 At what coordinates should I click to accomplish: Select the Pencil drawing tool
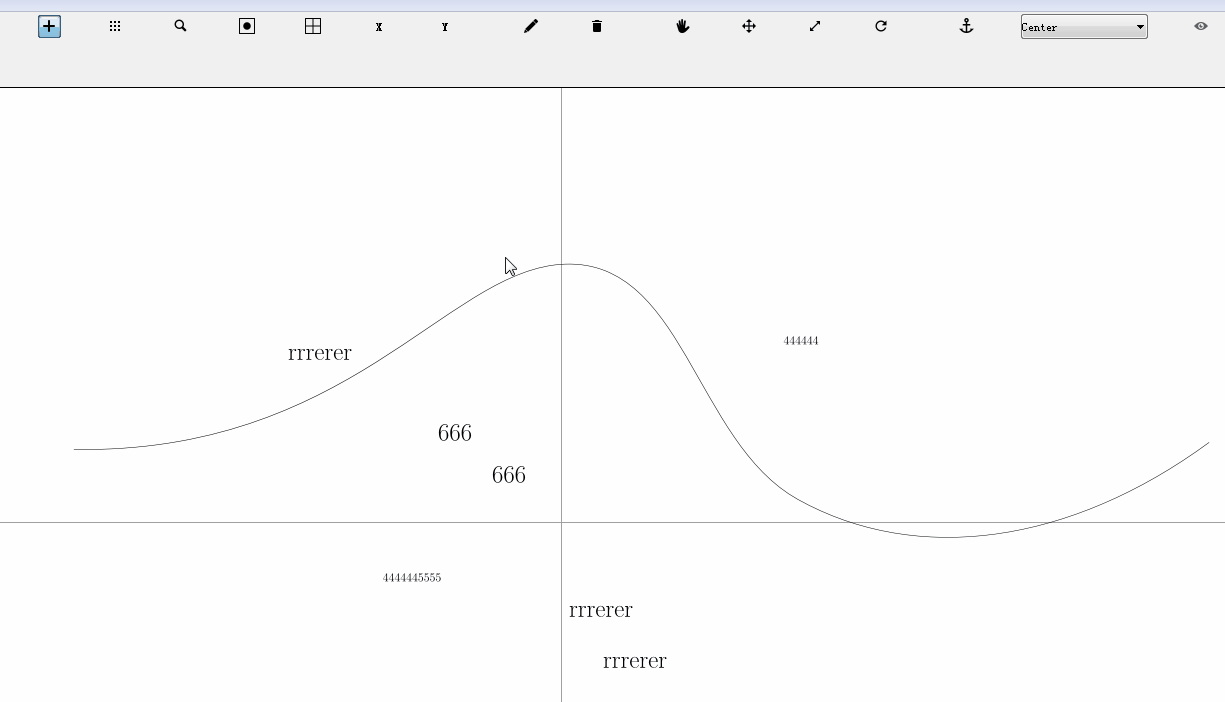[x=531, y=26]
